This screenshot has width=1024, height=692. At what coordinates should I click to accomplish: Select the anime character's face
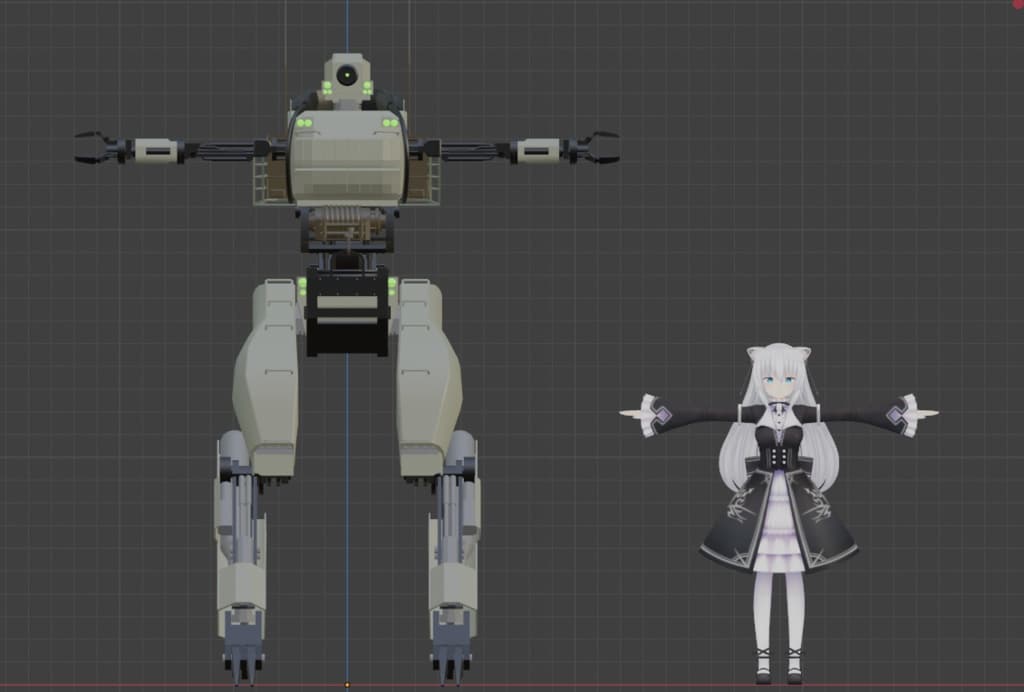[x=778, y=384]
